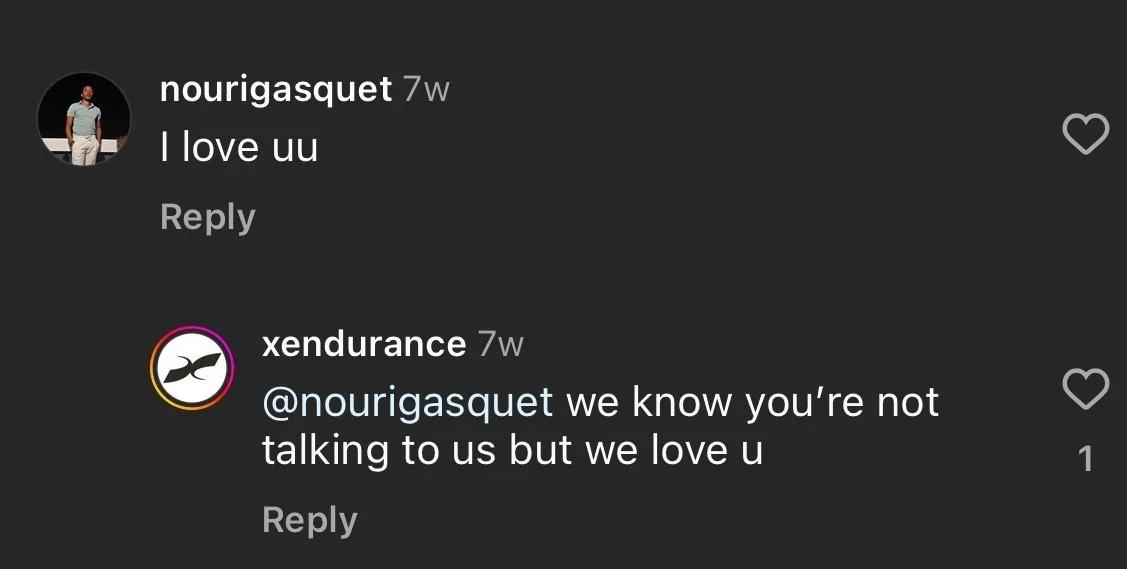1127x569 pixels.
Task: Select the "we know you're not" text line
Action: pos(753,402)
